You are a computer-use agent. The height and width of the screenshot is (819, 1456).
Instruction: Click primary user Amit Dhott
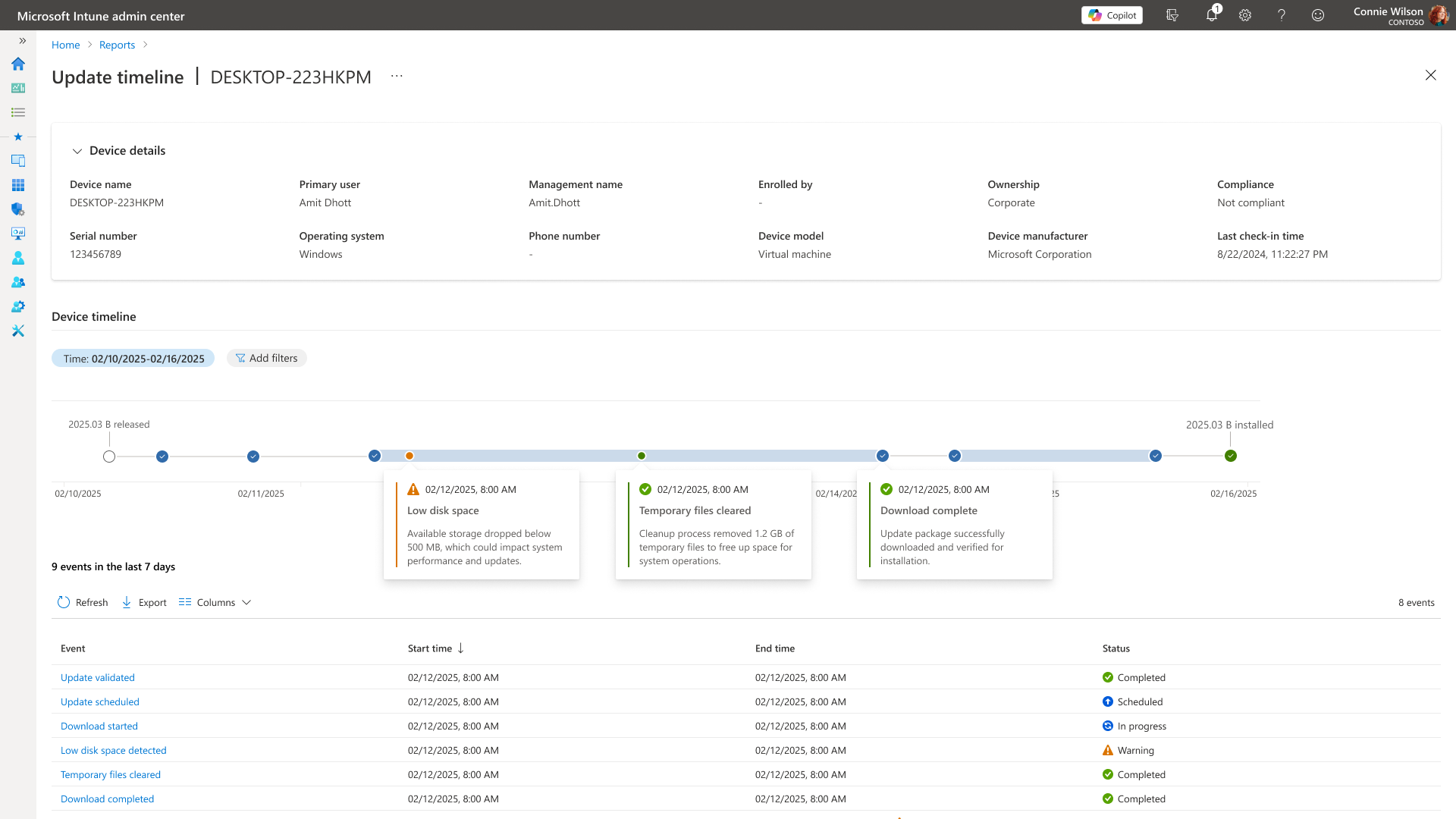pyautogui.click(x=325, y=202)
